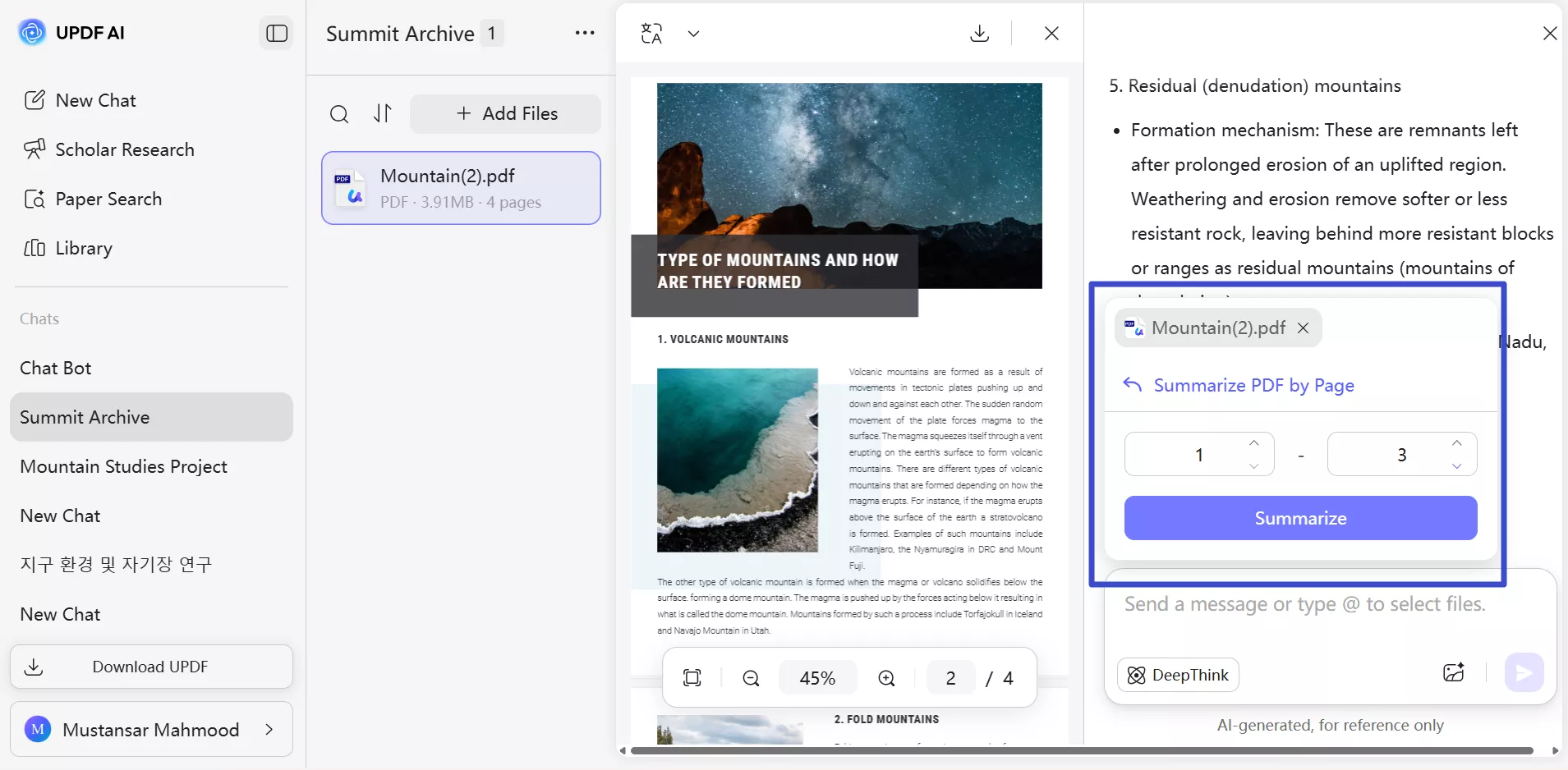The image size is (1568, 770).
Task: Toggle DeepThink mode in the chat box
Action: pos(1177,675)
